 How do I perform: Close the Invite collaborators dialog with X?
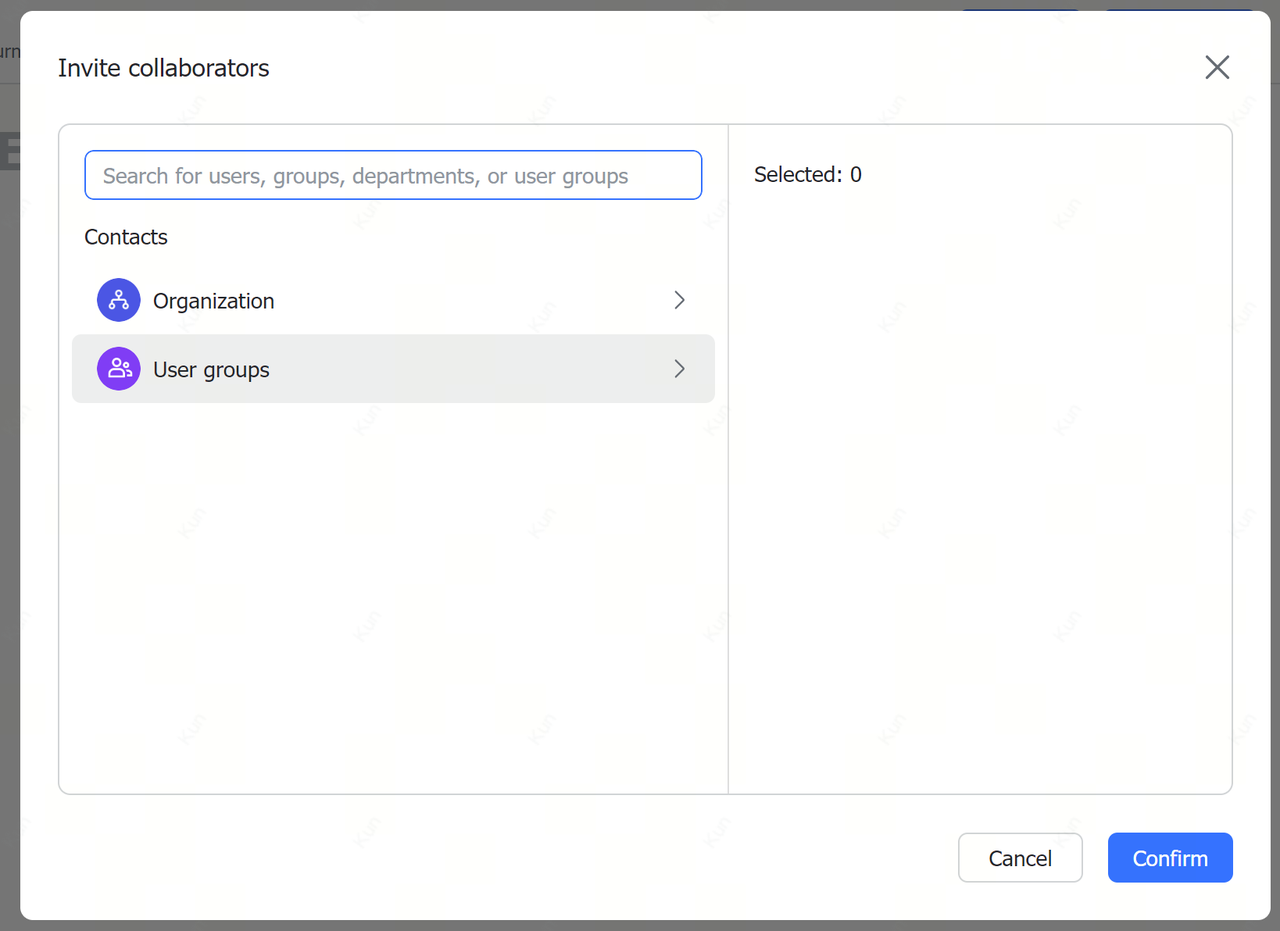1217,67
